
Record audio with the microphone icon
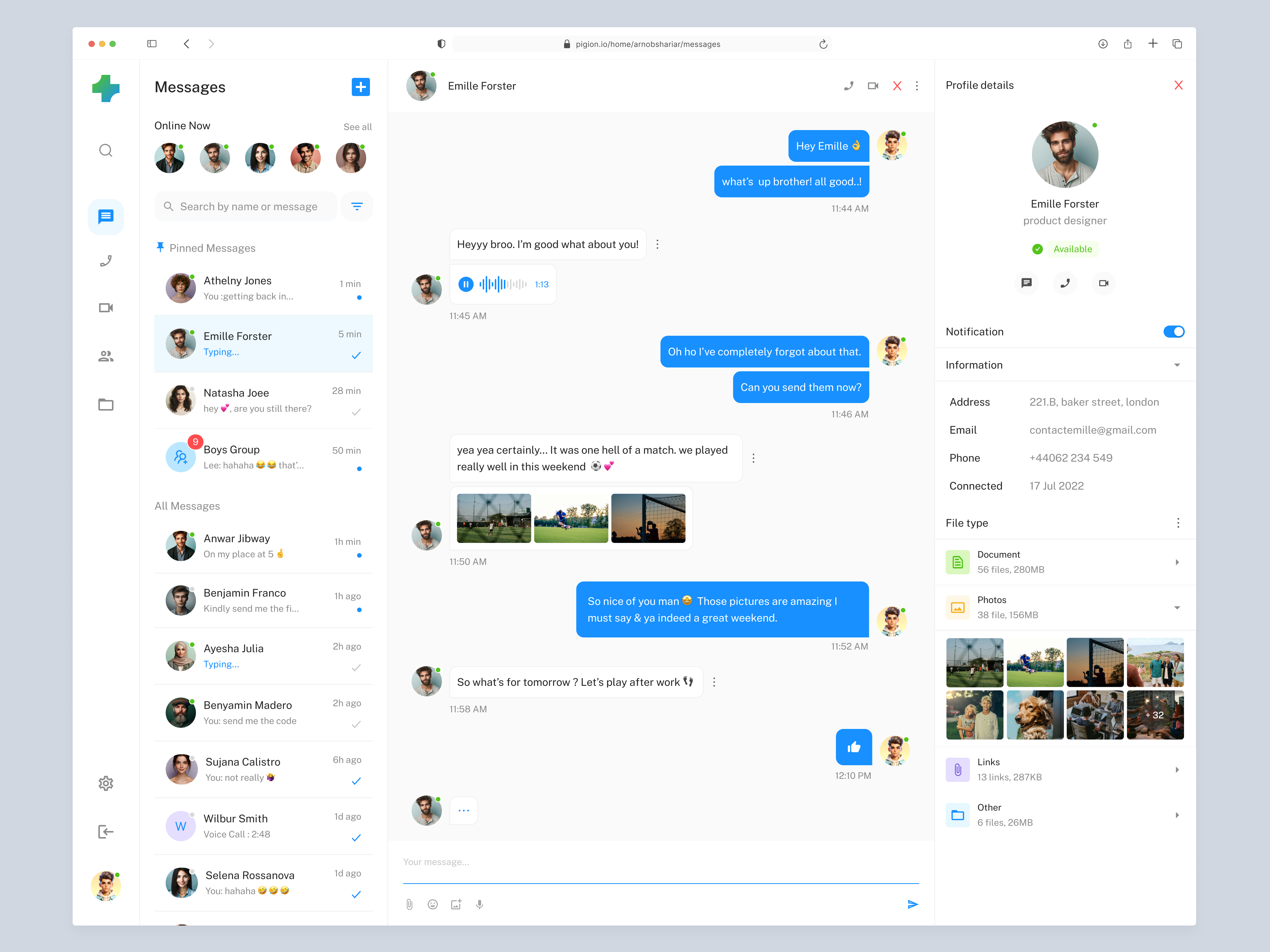point(479,904)
